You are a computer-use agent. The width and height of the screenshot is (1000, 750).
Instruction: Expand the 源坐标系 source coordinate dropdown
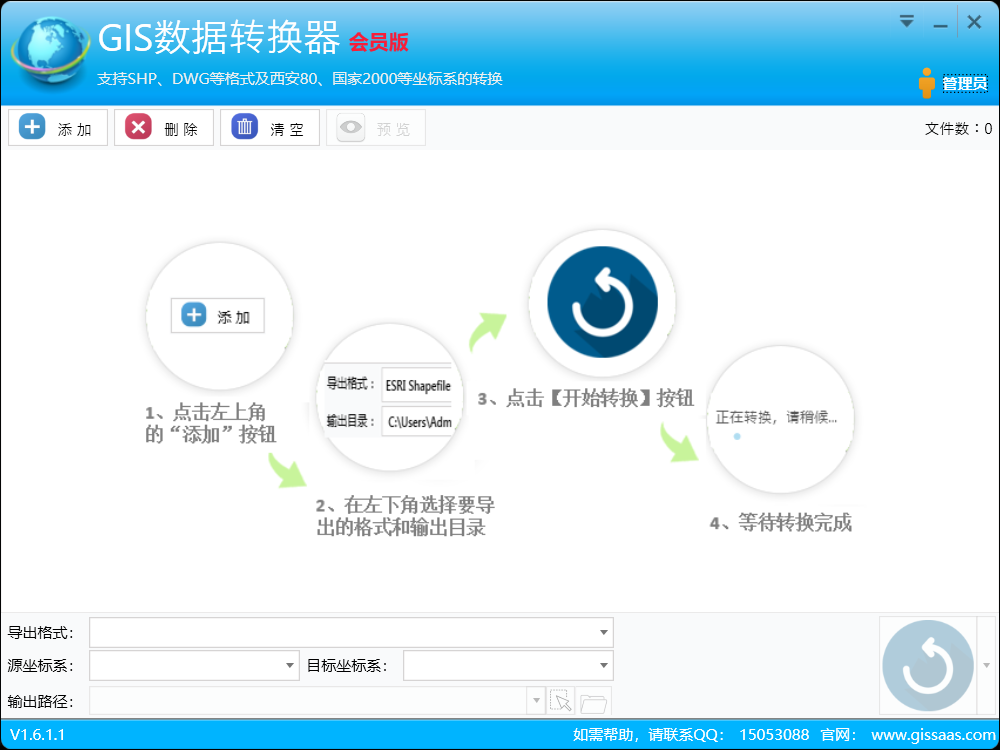[x=290, y=666]
